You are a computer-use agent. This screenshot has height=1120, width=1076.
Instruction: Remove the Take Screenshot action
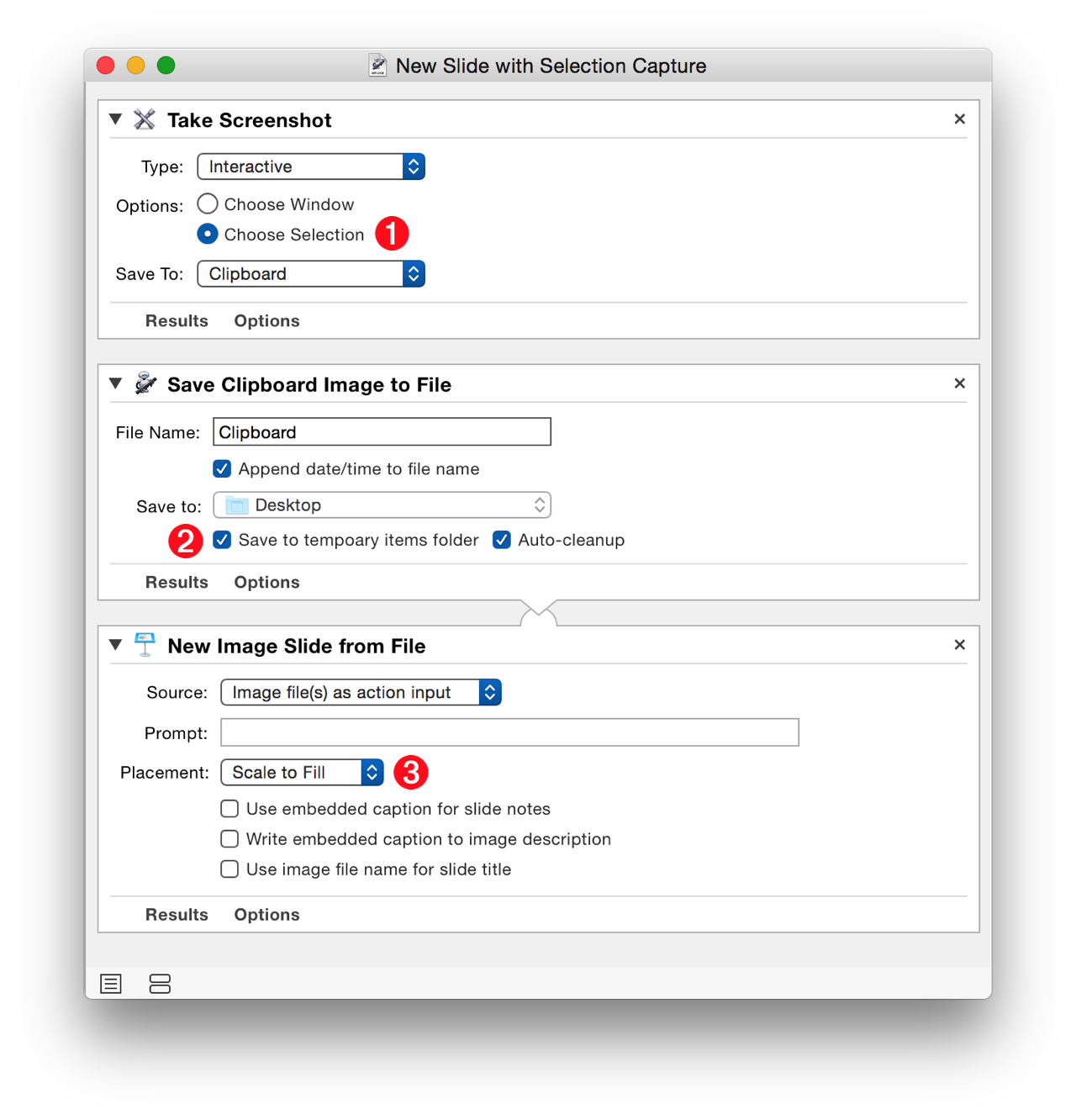[x=959, y=119]
